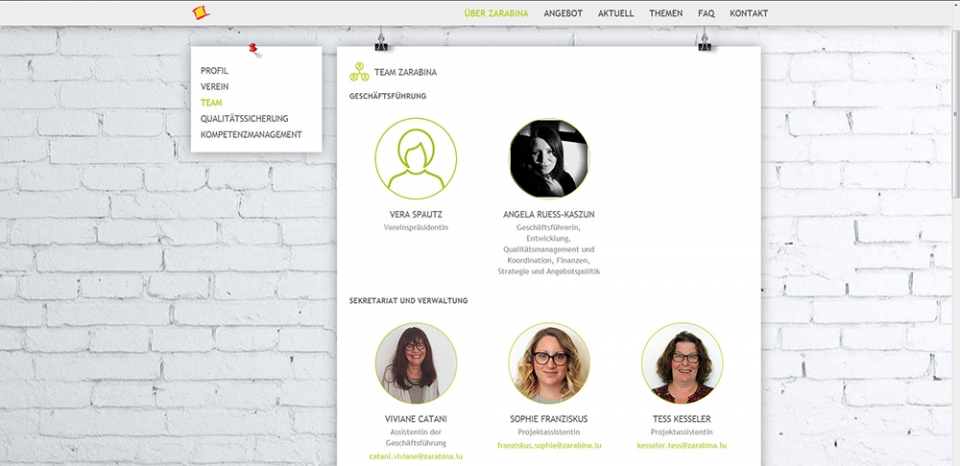Click Tess Kesseler portrait photo
The width and height of the screenshot is (960, 466).
(682, 363)
